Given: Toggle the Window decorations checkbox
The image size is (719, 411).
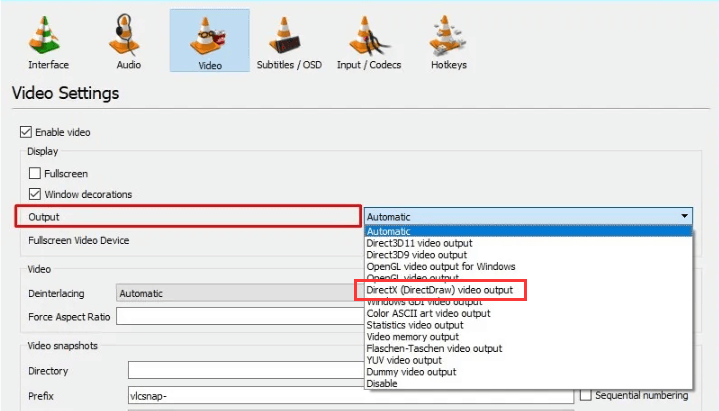Looking at the screenshot, I should pyautogui.click(x=34, y=194).
